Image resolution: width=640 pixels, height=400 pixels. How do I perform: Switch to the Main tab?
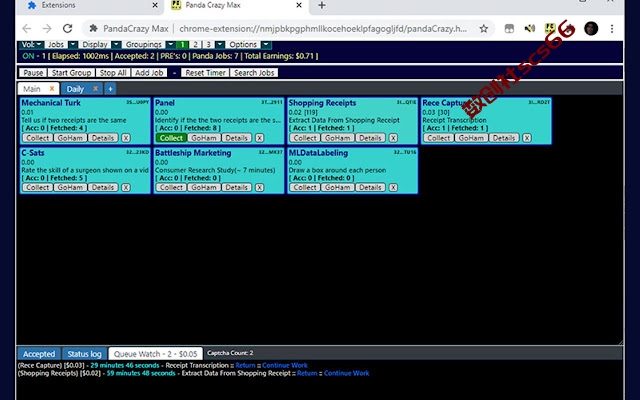[x=32, y=89]
